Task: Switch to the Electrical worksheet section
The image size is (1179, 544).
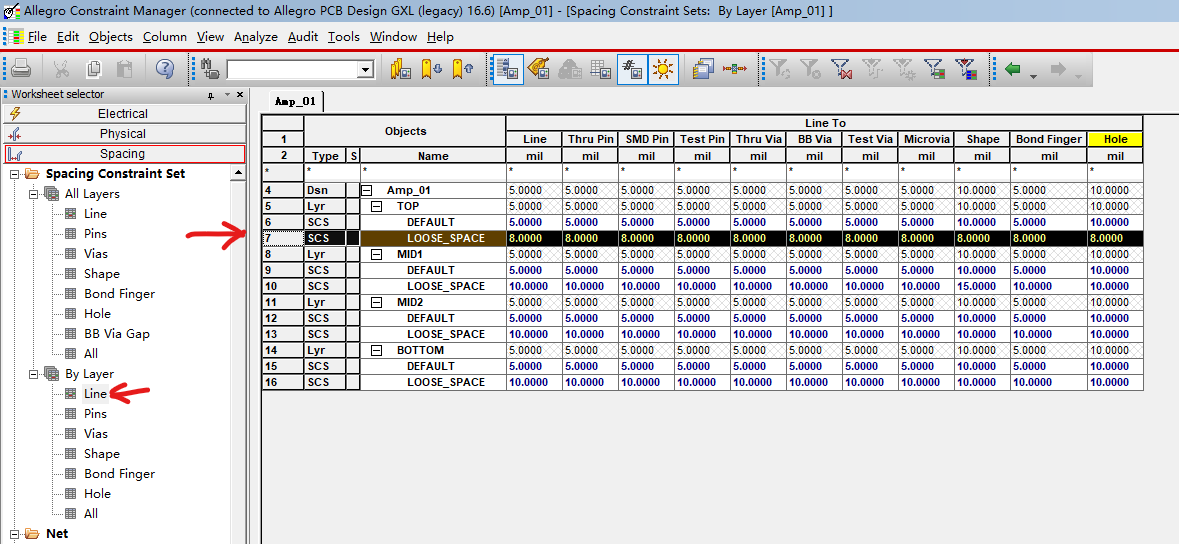Action: [123, 114]
